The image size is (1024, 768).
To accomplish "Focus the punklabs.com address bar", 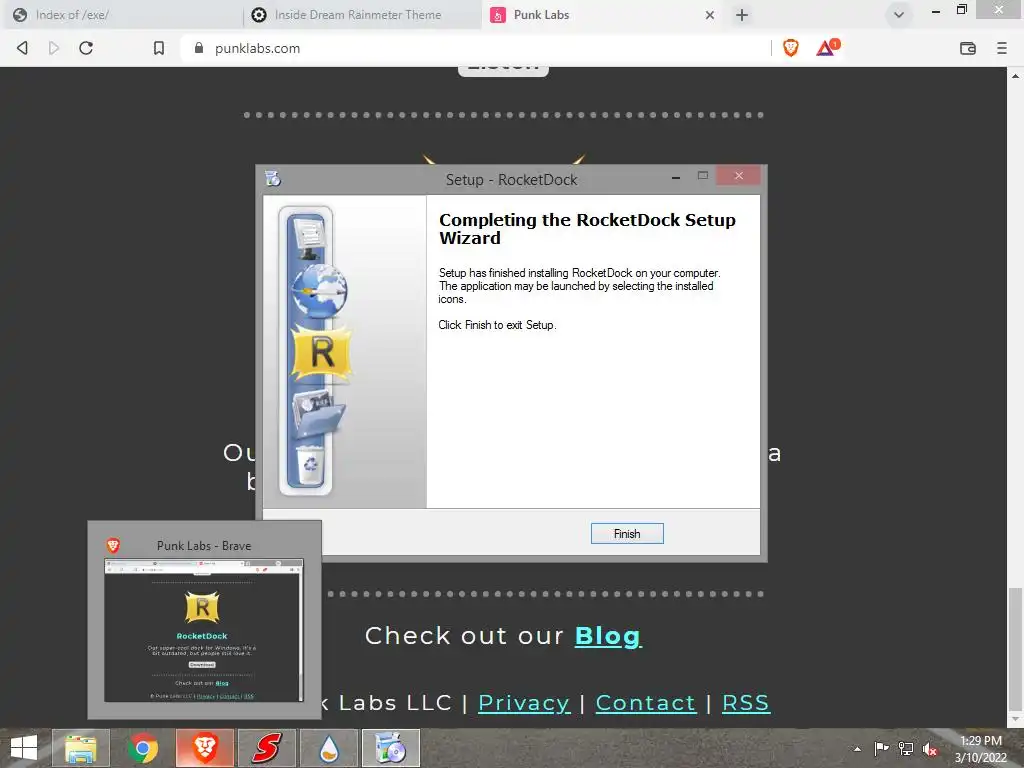I will pos(477,48).
